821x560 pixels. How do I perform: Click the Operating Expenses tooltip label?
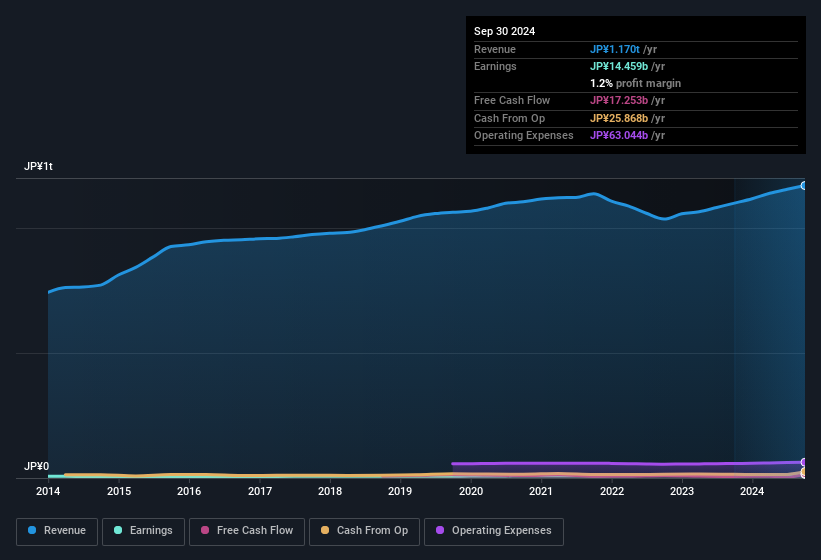(524, 136)
